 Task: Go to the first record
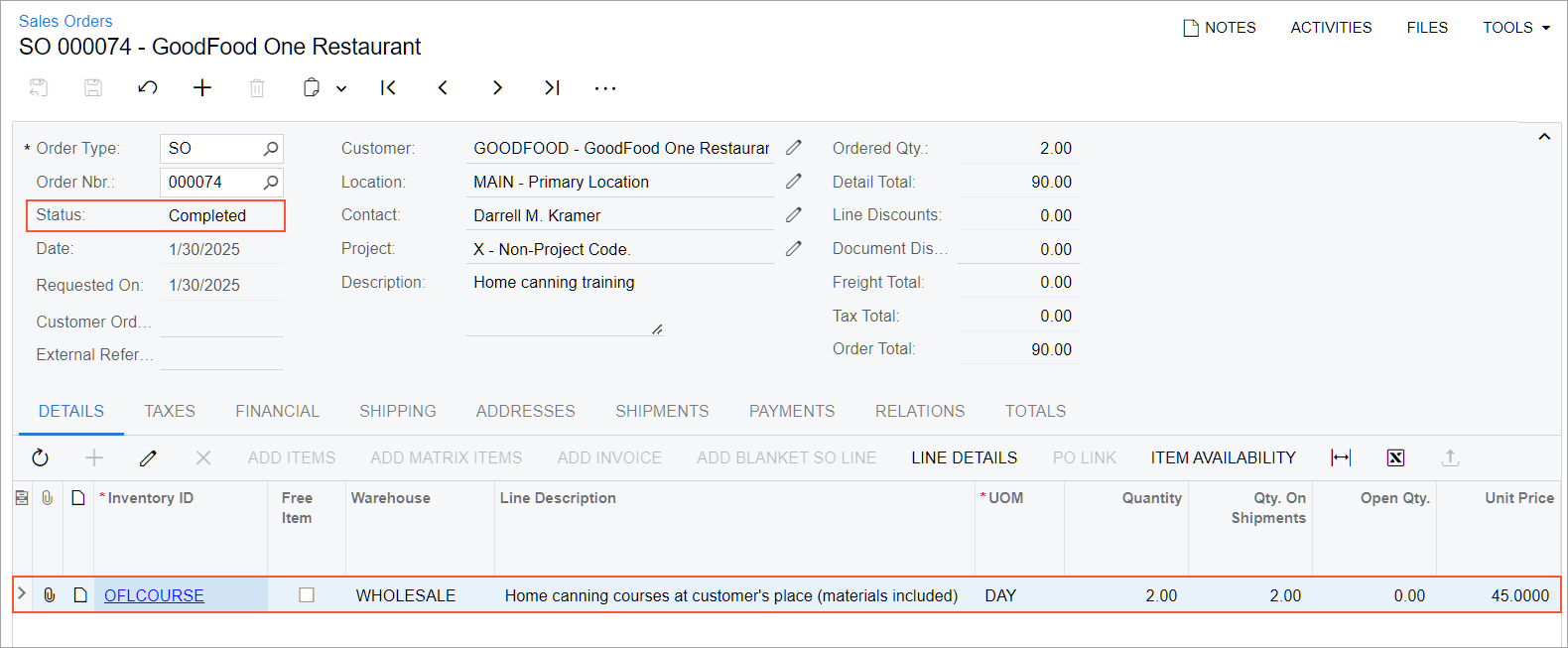(x=388, y=88)
